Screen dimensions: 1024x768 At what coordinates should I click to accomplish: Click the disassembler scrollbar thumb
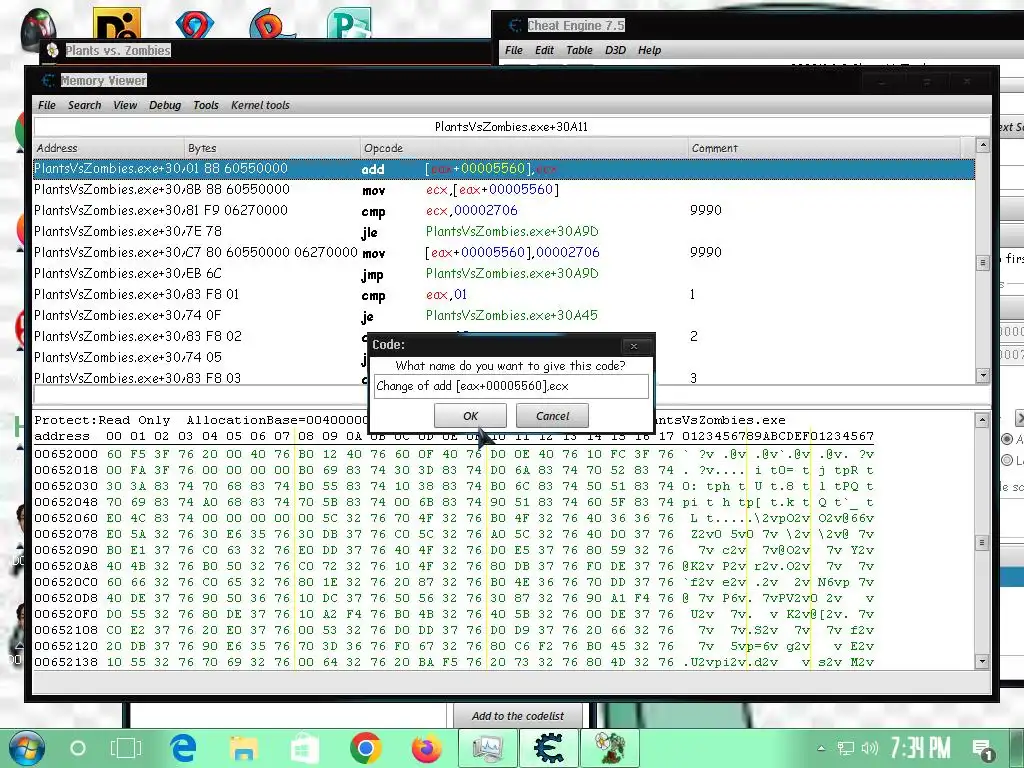point(982,263)
